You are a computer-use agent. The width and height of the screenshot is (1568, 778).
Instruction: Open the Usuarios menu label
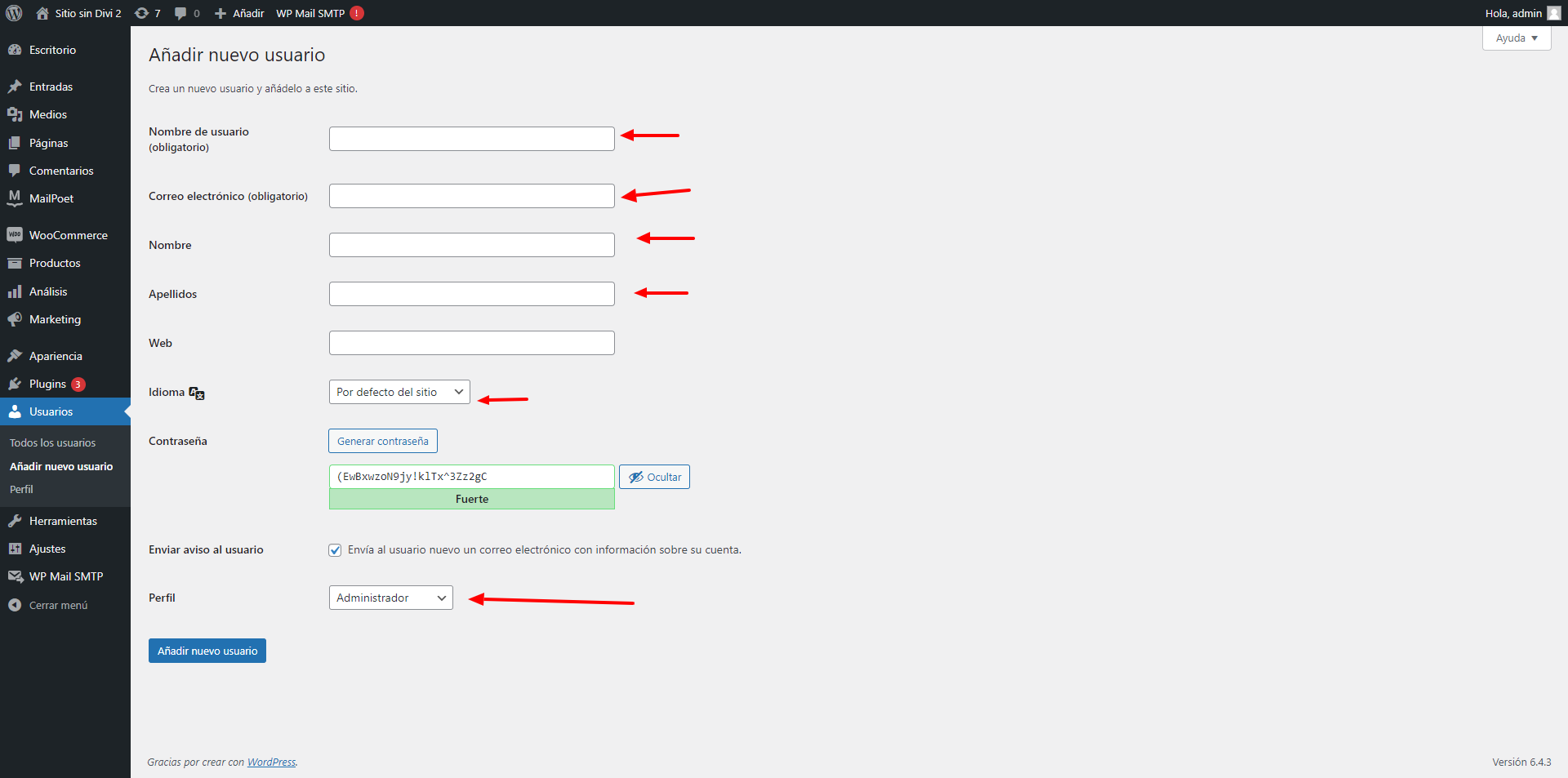51,411
